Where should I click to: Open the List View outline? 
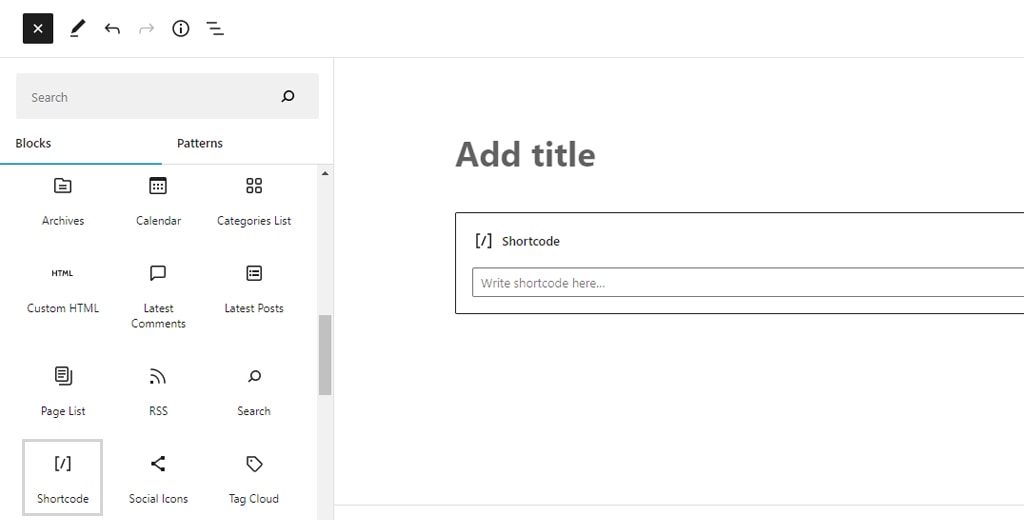[x=215, y=29]
